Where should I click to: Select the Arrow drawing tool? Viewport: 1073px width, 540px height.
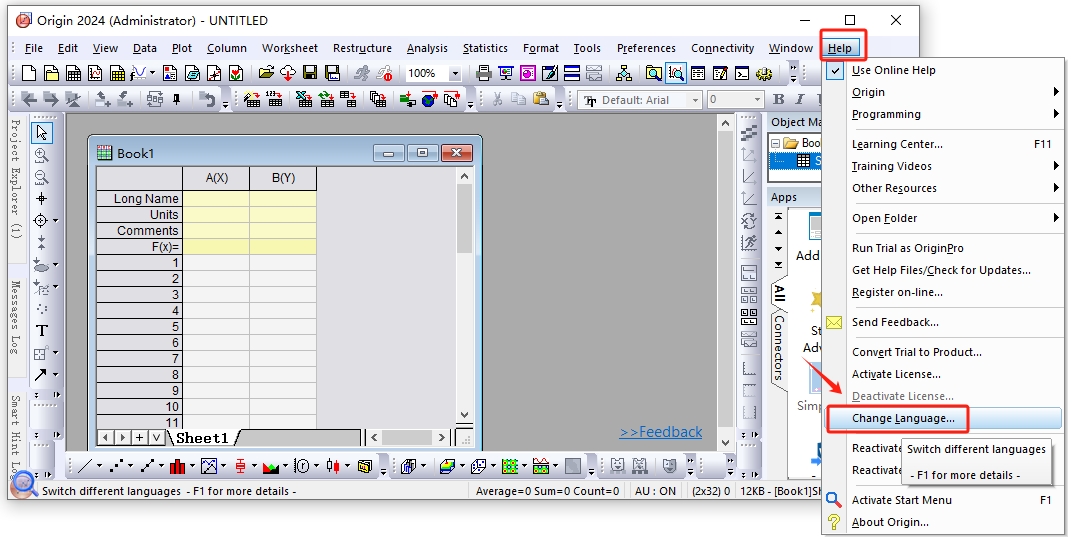(x=41, y=374)
